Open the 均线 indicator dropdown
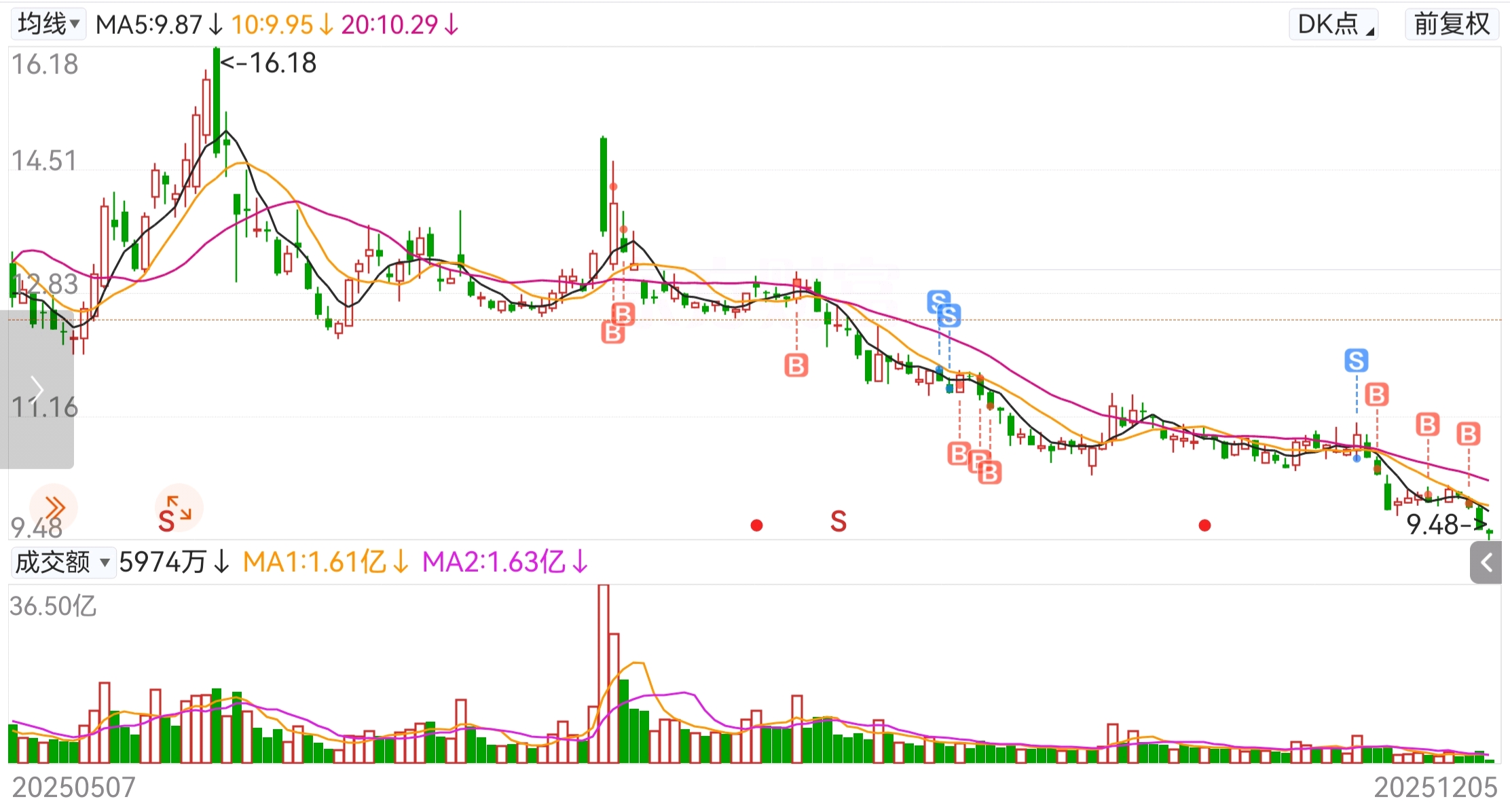Screen dimensions: 1510x812 [48, 24]
